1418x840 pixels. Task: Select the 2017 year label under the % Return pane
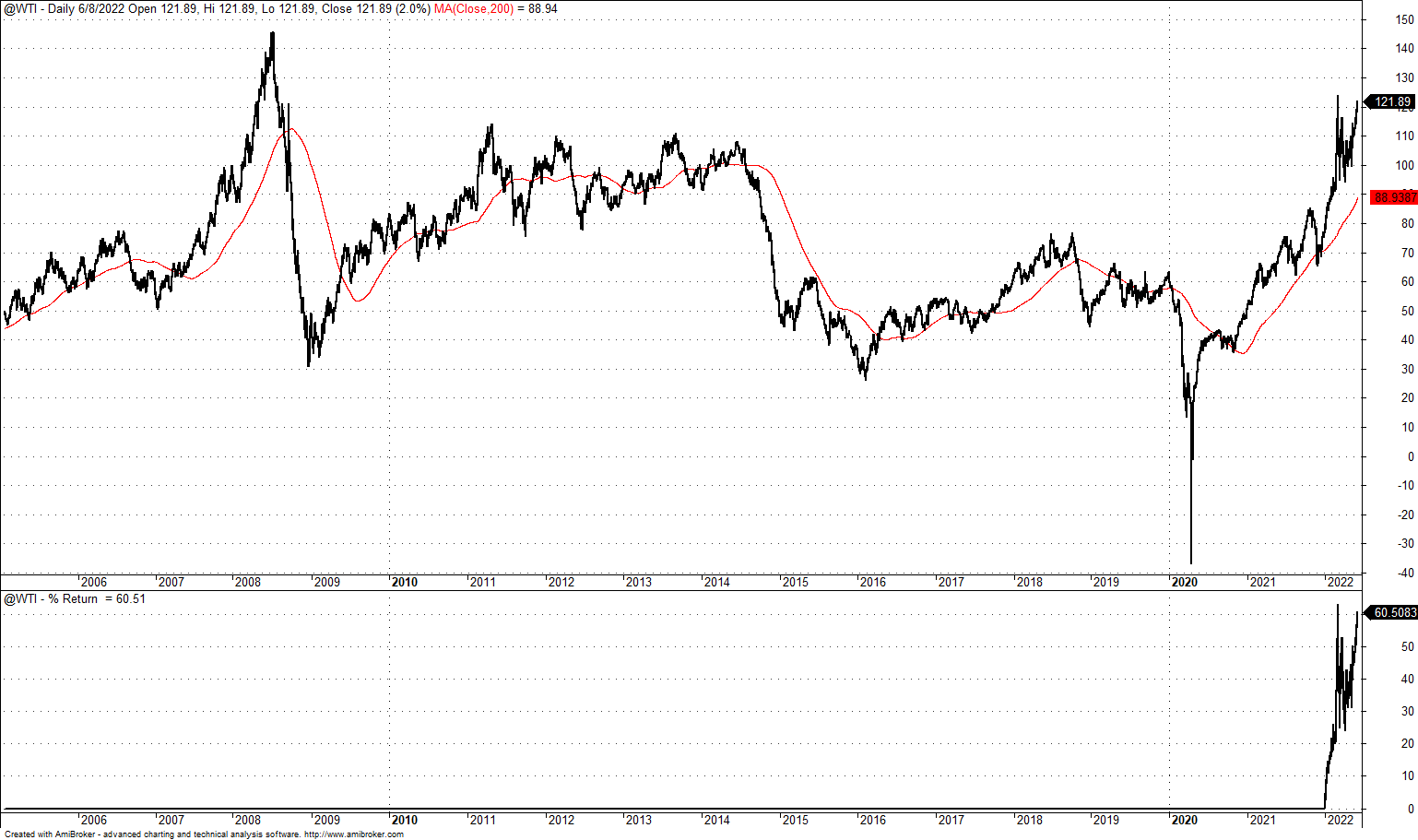point(951,820)
